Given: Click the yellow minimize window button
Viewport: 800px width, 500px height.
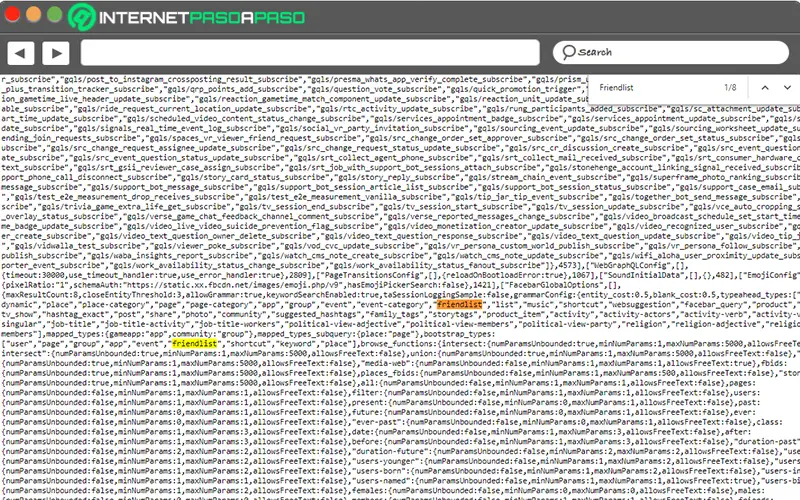Looking at the screenshot, I should 33,14.
